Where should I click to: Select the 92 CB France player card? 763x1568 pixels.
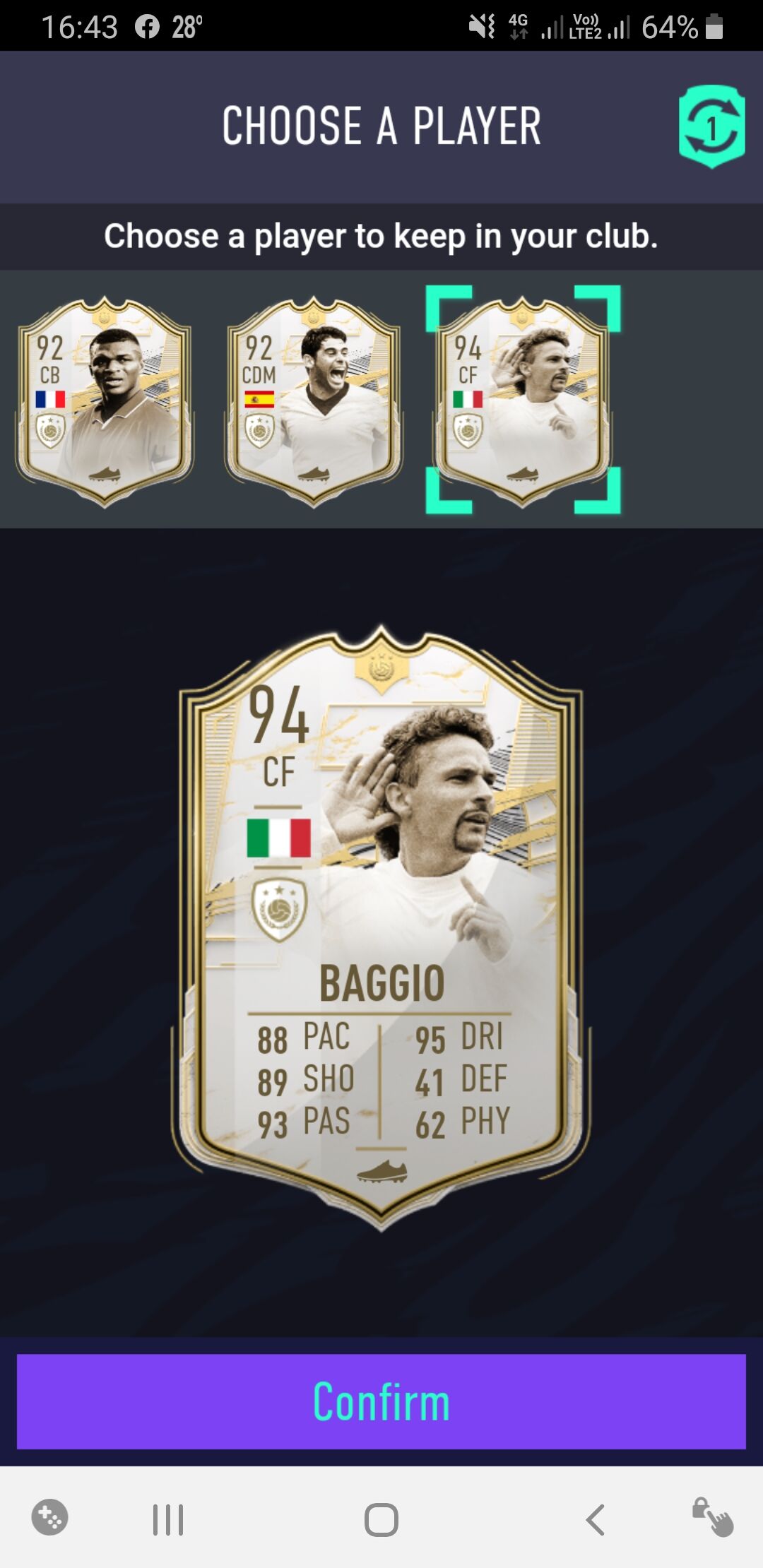(105, 401)
